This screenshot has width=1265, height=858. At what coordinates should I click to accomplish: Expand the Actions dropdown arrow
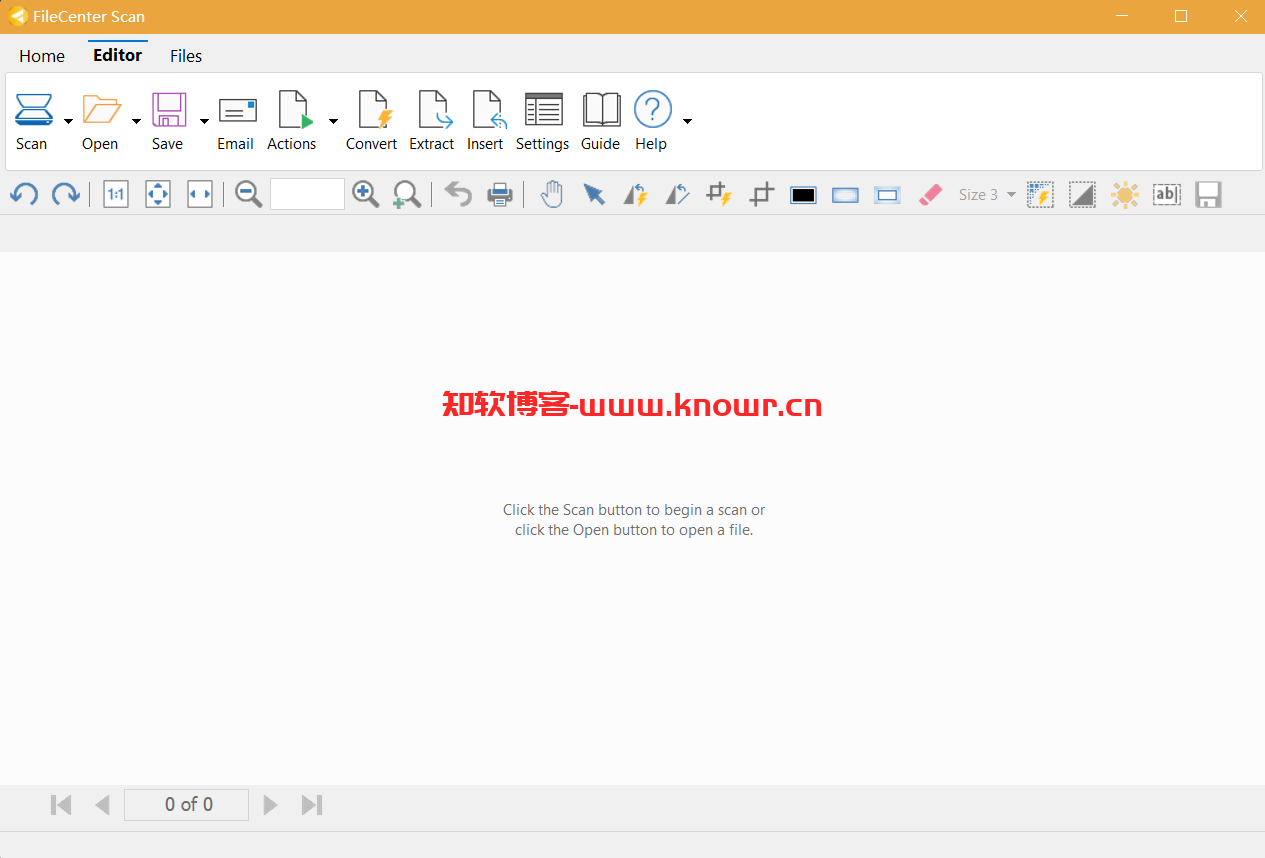333,121
